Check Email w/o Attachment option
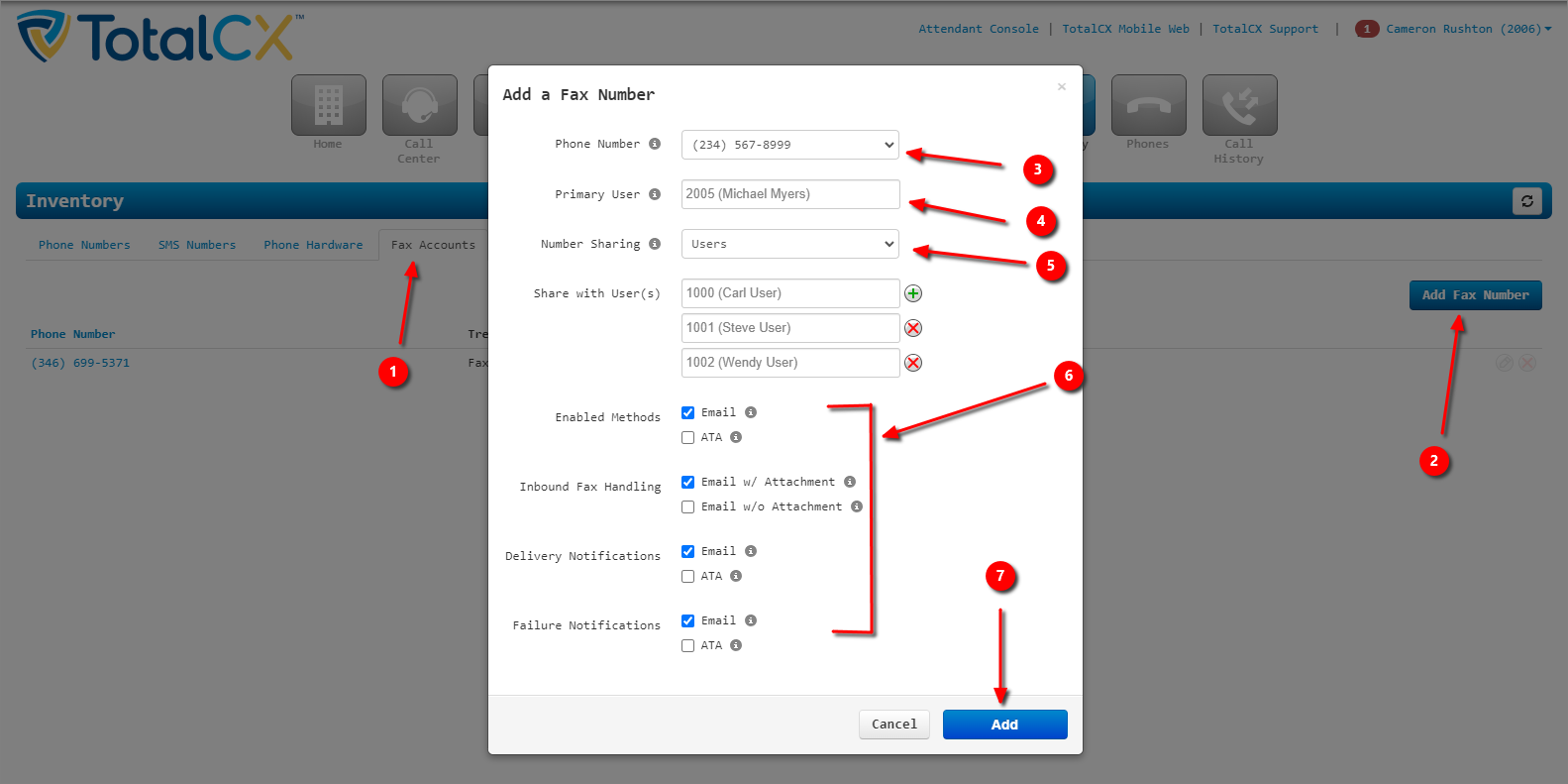Image resolution: width=1568 pixels, height=784 pixels. [x=688, y=507]
